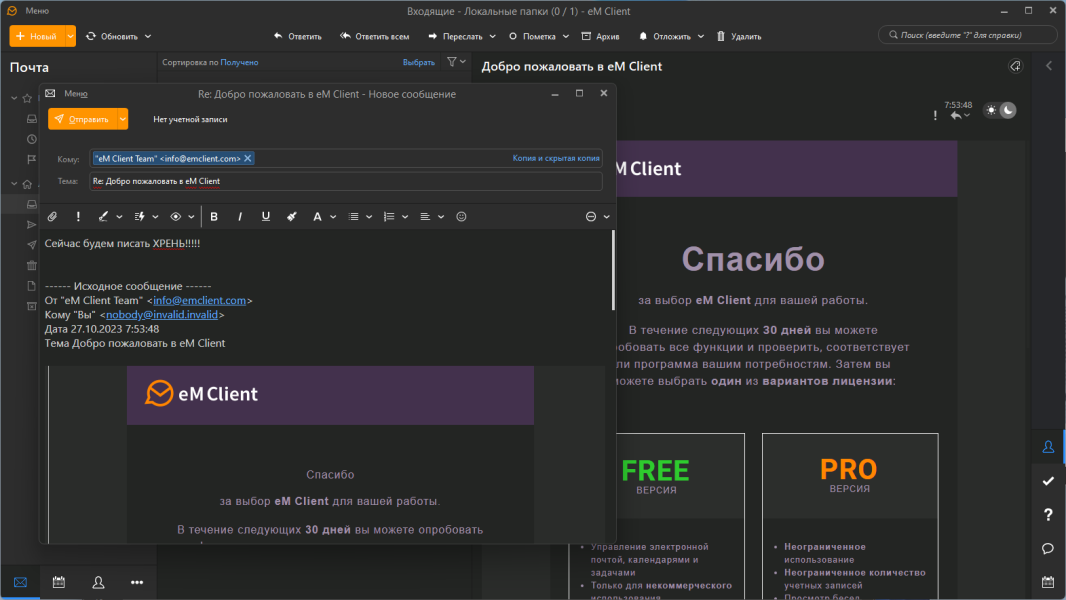Open the font color A picker
The image size is (1066, 600).
pyautogui.click(x=317, y=217)
